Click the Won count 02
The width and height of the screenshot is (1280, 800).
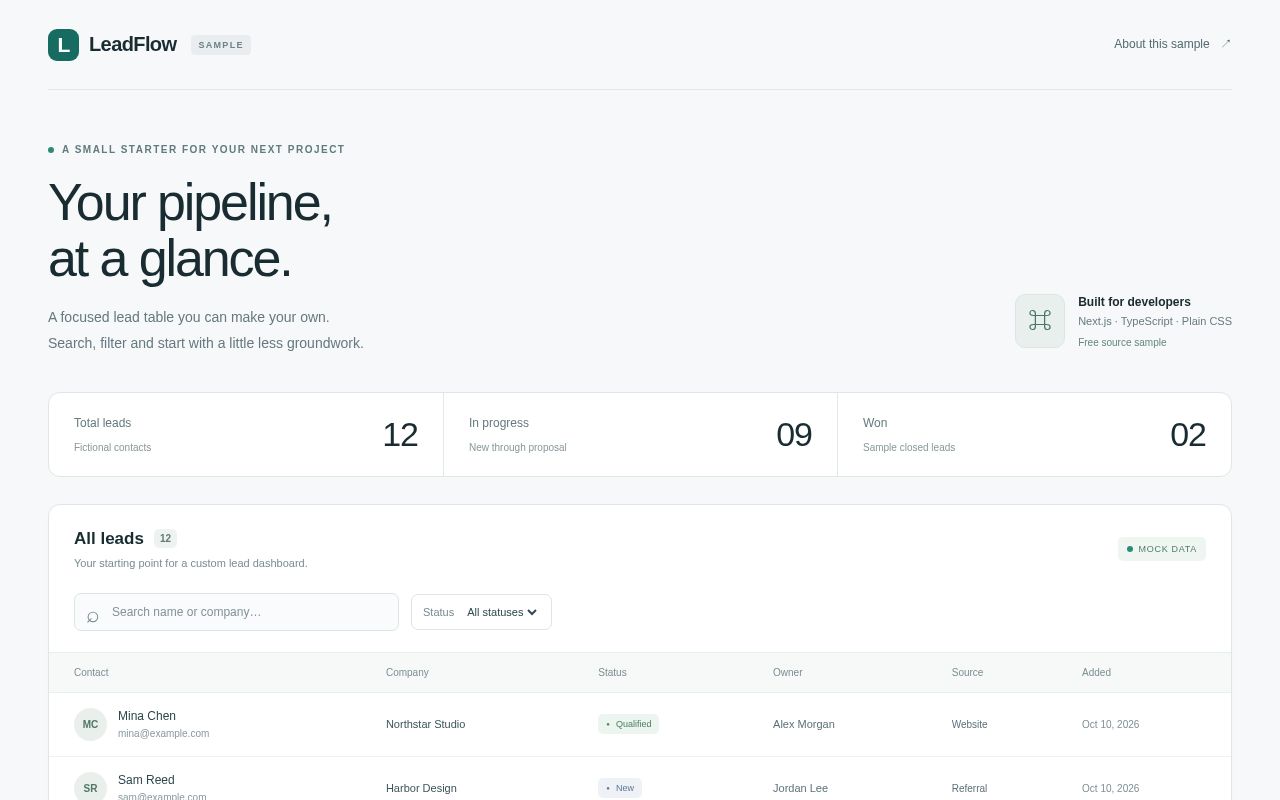tap(1188, 435)
